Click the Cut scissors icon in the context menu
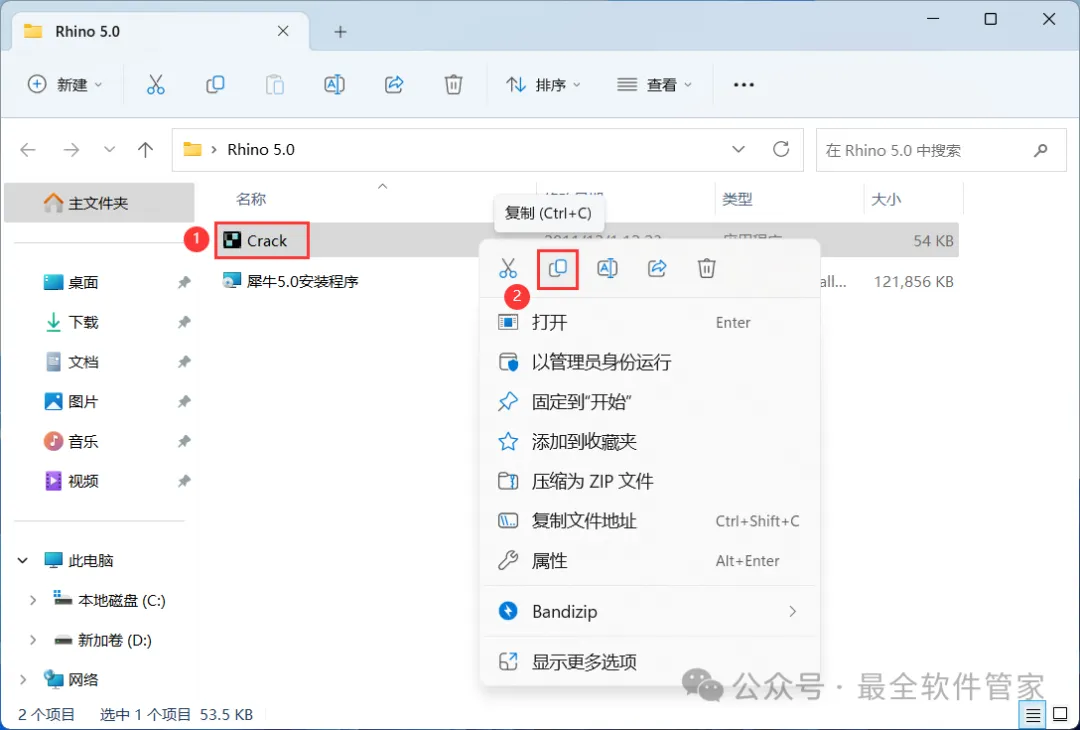The height and width of the screenshot is (730, 1080). pos(508,268)
